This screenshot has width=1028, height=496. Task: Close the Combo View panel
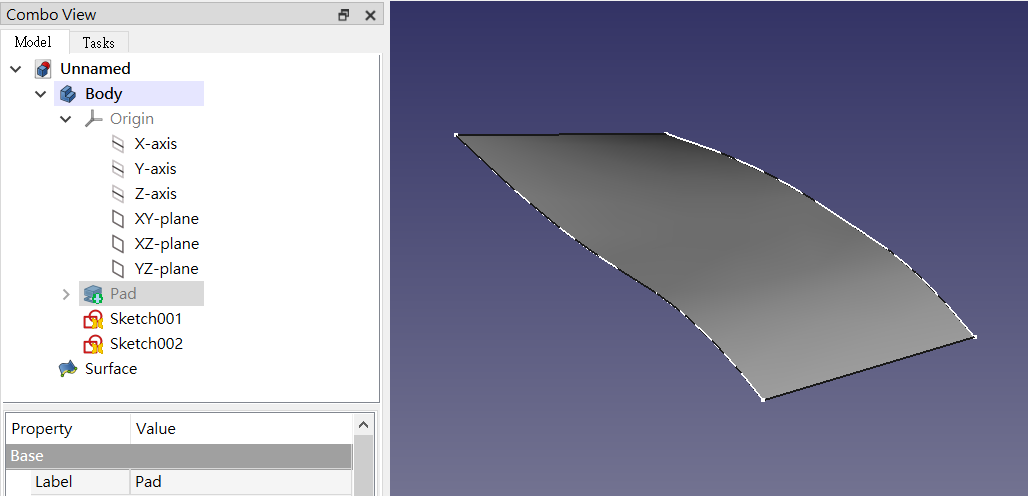[370, 15]
